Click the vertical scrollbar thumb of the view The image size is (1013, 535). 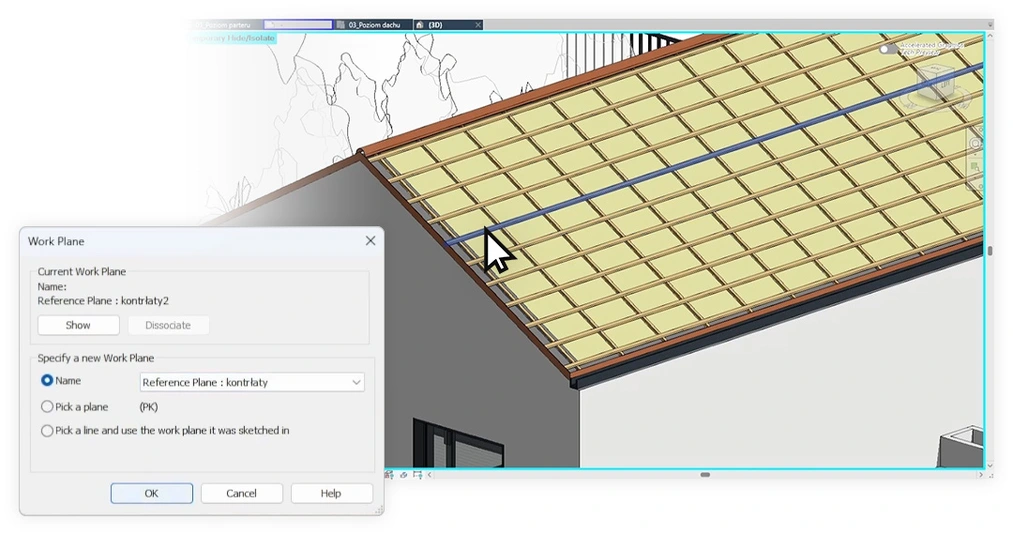(x=990, y=251)
